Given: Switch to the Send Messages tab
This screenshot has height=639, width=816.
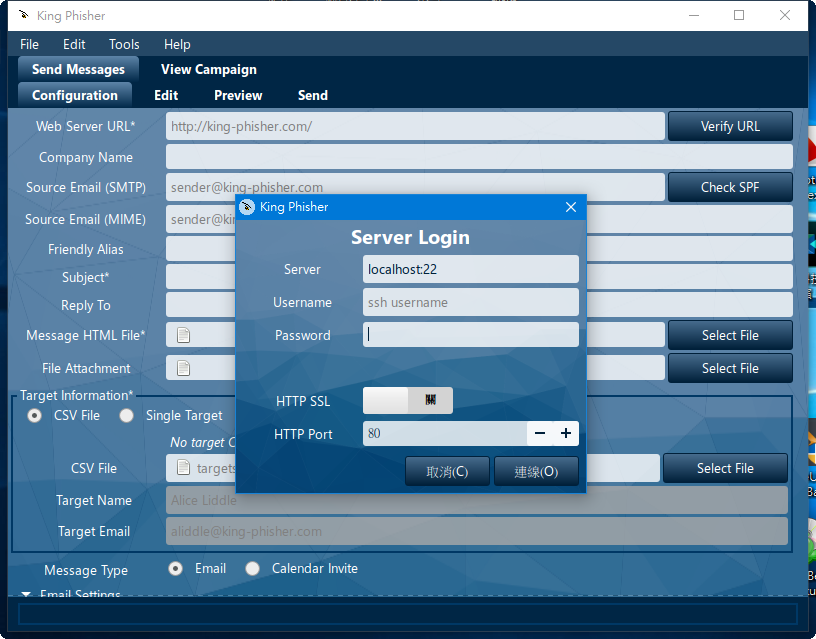Looking at the screenshot, I should (x=78, y=69).
